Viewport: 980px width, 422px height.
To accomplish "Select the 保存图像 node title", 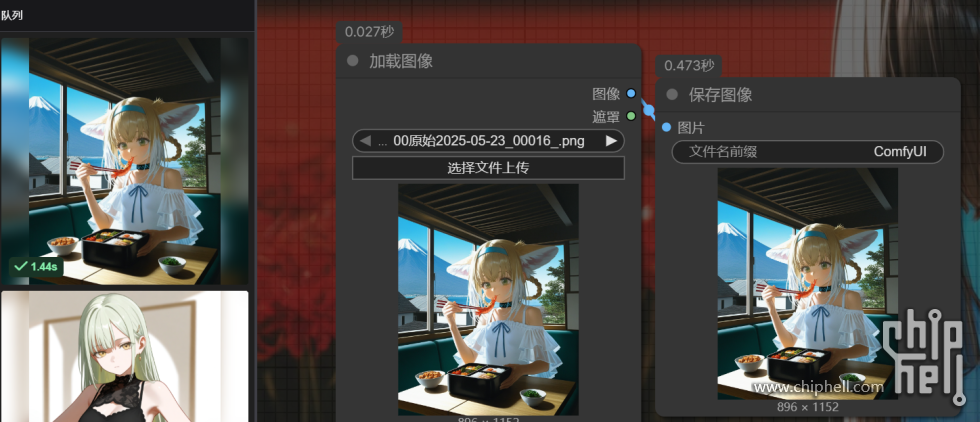I will coord(720,94).
